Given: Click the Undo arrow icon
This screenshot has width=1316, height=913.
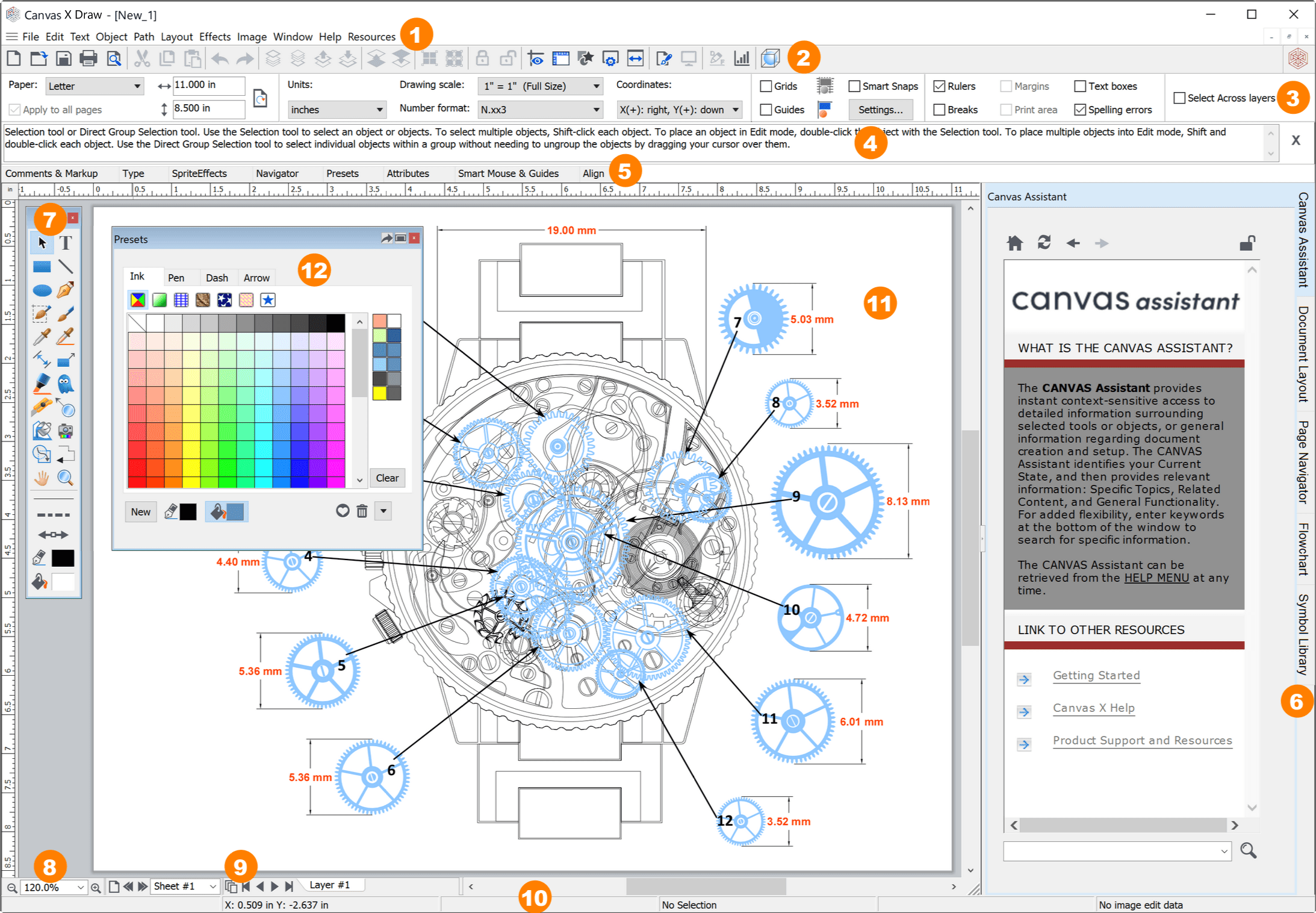Looking at the screenshot, I should 220,58.
